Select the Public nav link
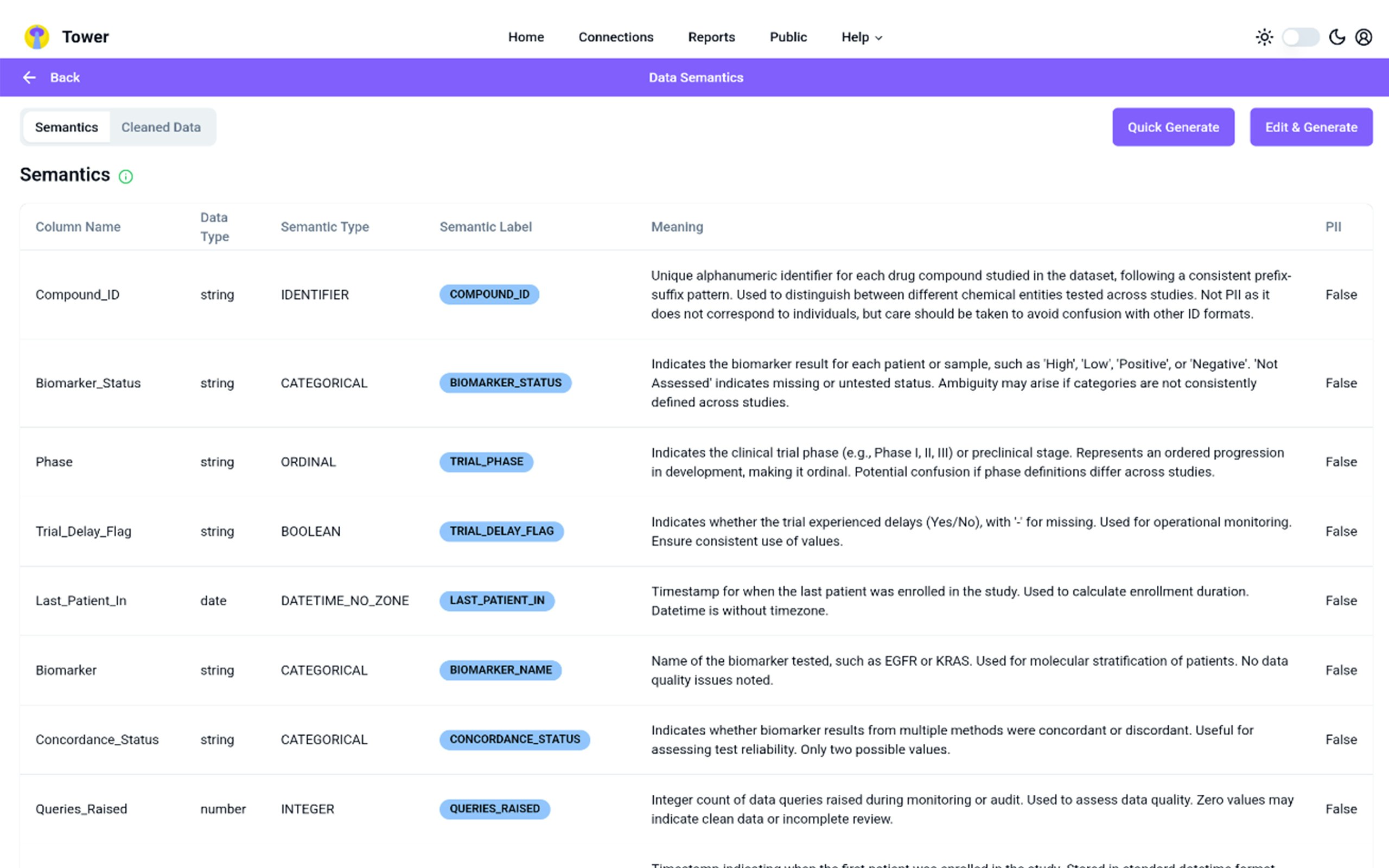This screenshot has width=1389, height=868. click(x=788, y=37)
